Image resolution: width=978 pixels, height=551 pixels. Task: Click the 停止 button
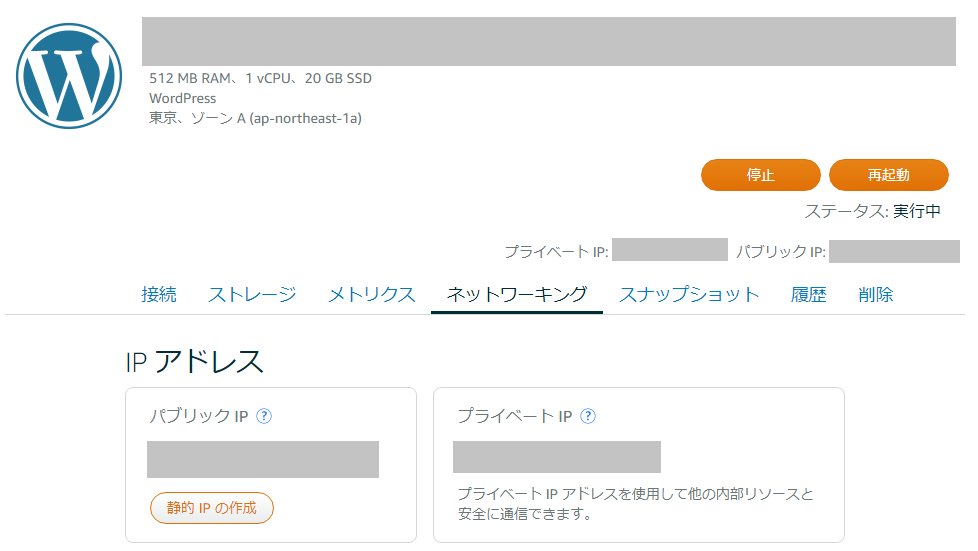coord(761,175)
